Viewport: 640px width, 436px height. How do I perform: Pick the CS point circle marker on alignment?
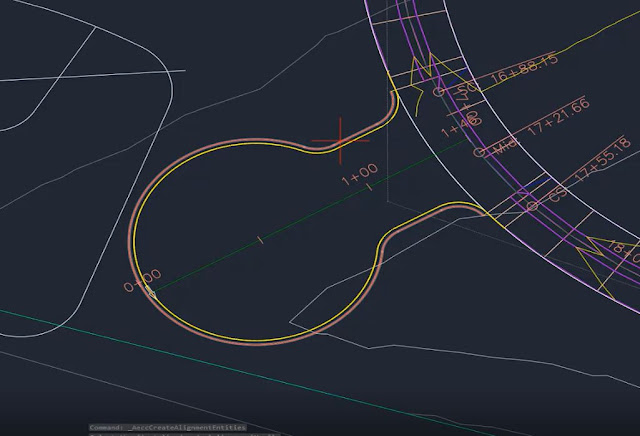click(532, 206)
